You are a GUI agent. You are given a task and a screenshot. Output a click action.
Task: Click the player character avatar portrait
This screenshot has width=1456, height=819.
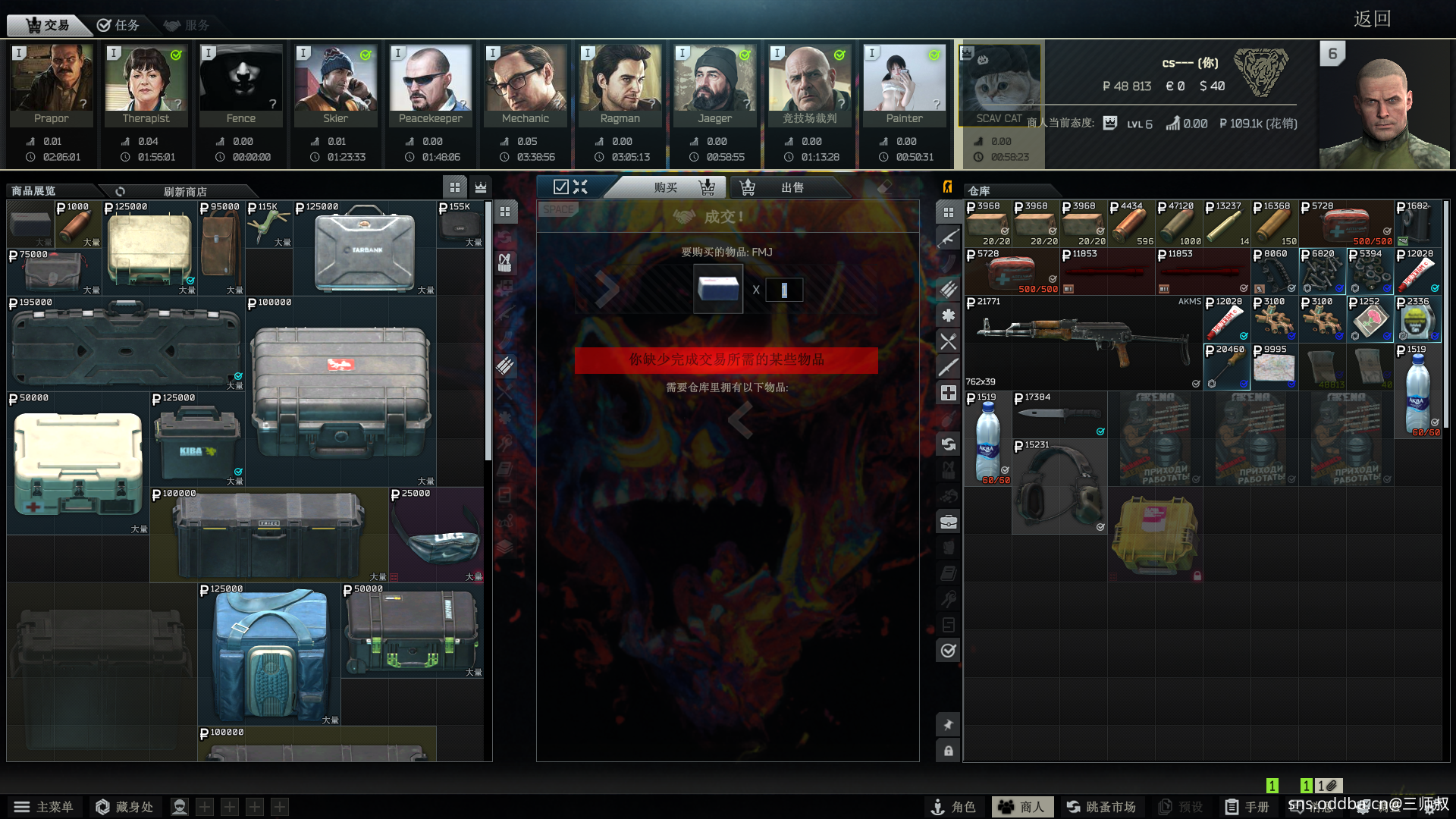1384,105
